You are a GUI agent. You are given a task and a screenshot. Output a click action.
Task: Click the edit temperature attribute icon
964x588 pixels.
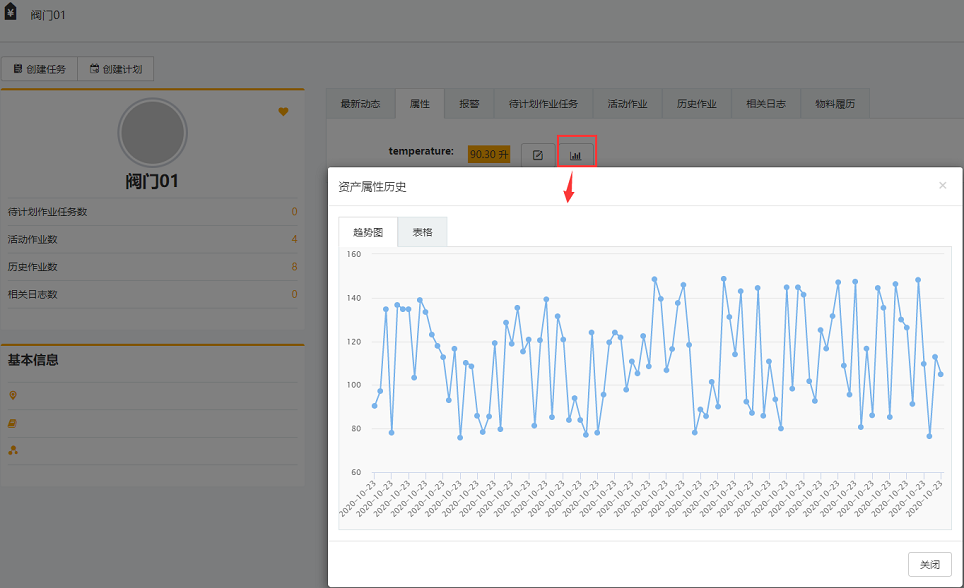[538, 155]
